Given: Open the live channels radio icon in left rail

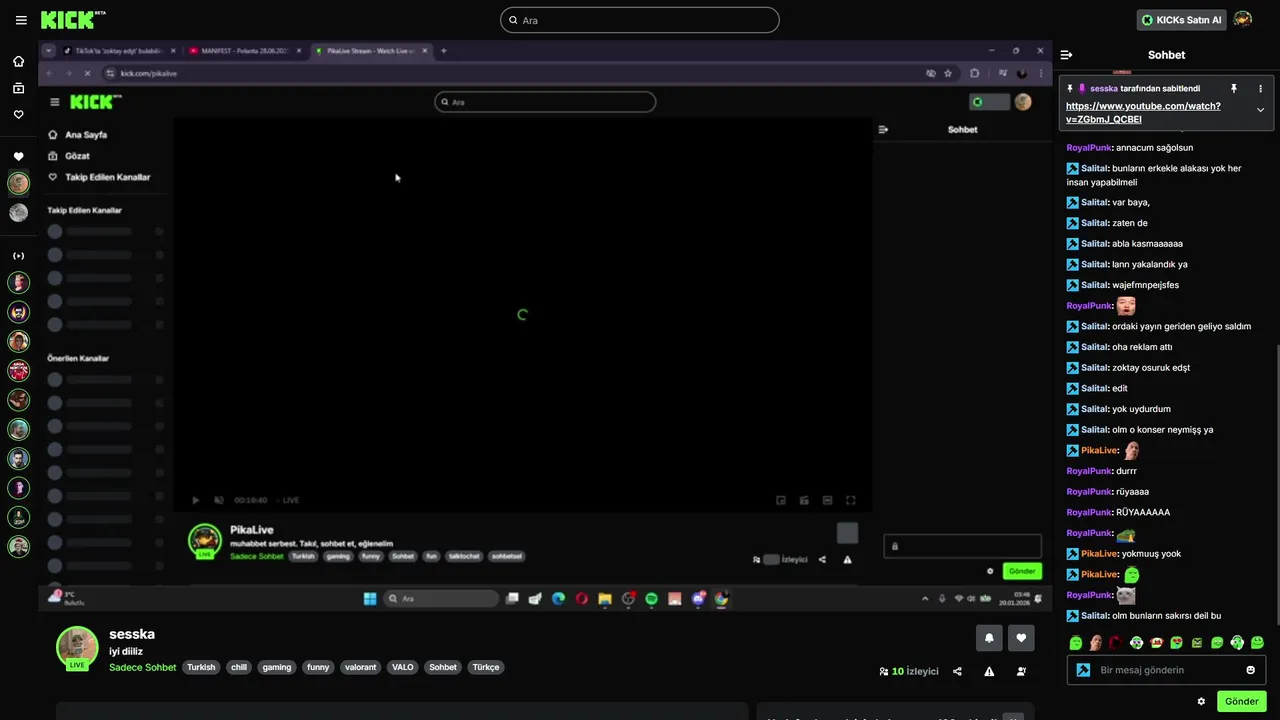Looking at the screenshot, I should point(18,256).
